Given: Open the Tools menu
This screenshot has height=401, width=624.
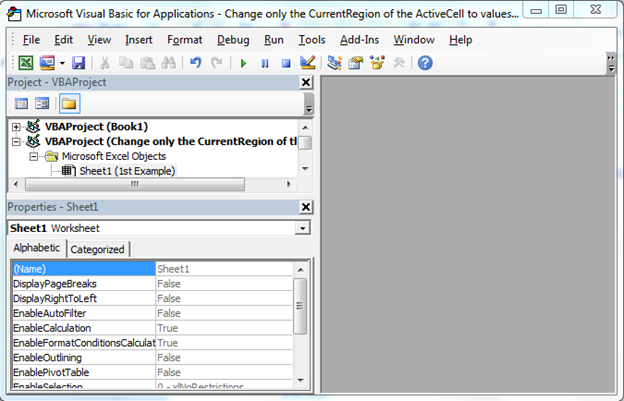Looking at the screenshot, I should tap(312, 40).
